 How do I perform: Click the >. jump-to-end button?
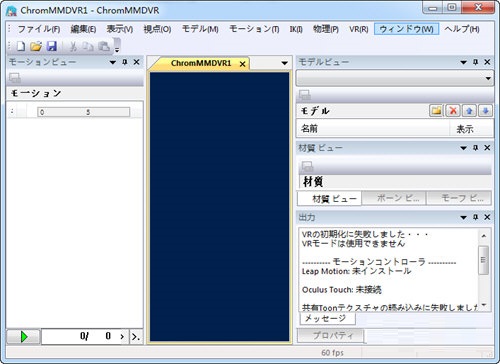click(135, 337)
